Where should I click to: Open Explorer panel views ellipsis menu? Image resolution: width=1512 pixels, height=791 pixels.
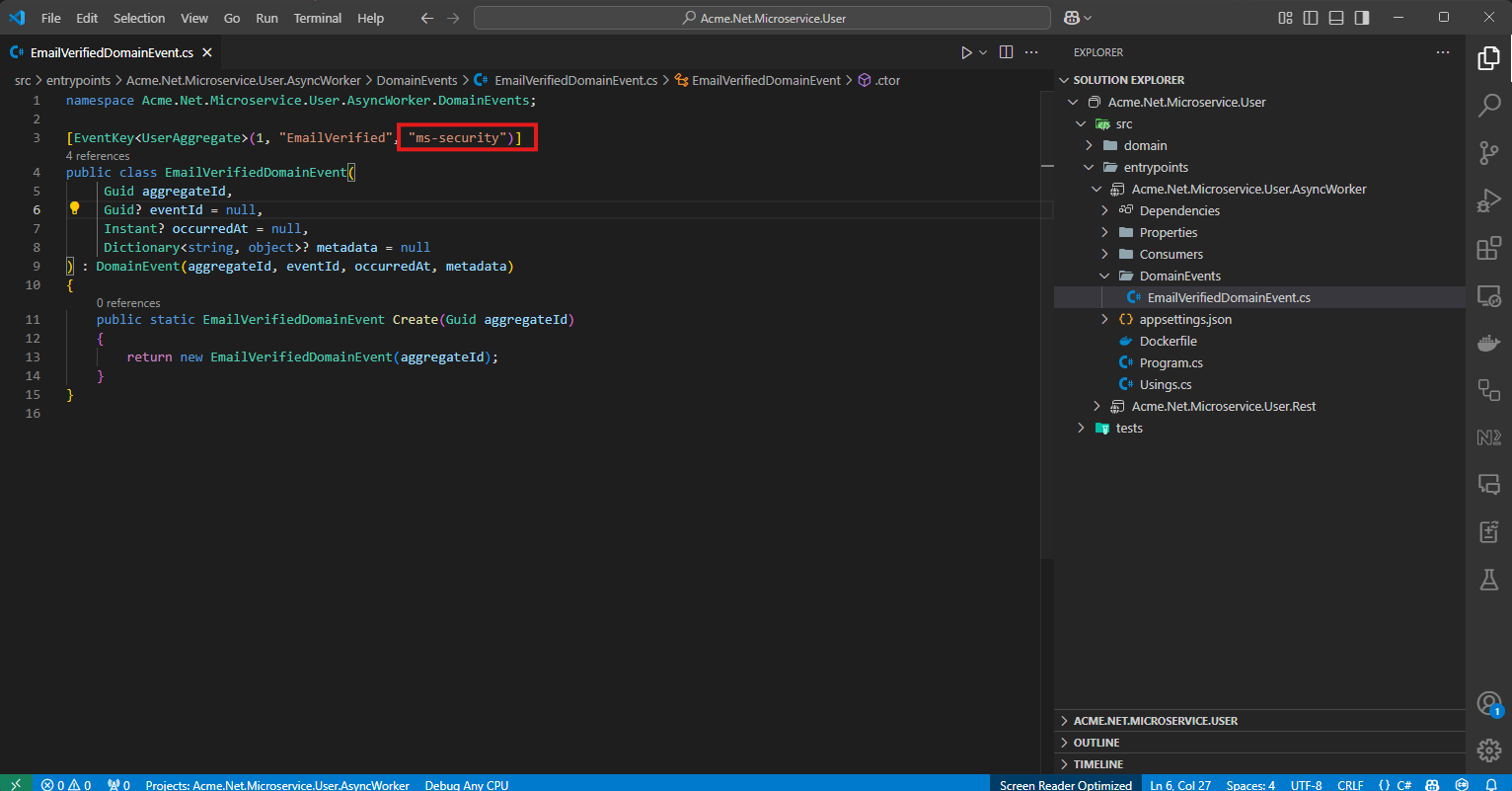pyautogui.click(x=1442, y=52)
